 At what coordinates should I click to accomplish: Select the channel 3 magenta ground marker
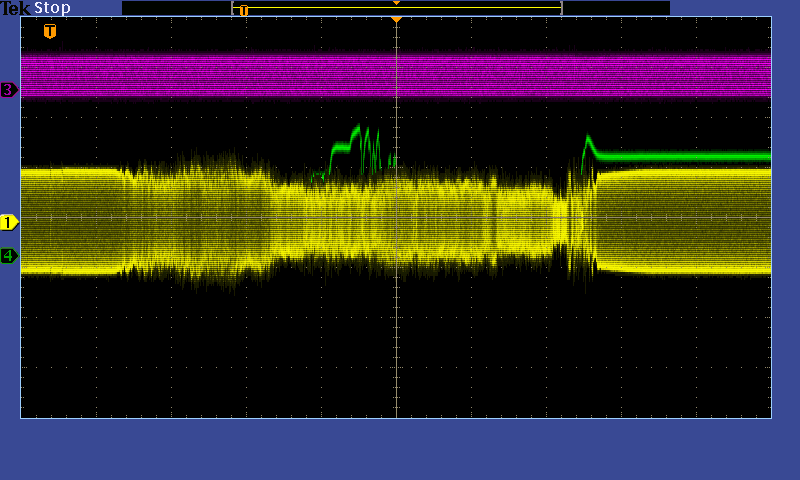pyautogui.click(x=9, y=90)
